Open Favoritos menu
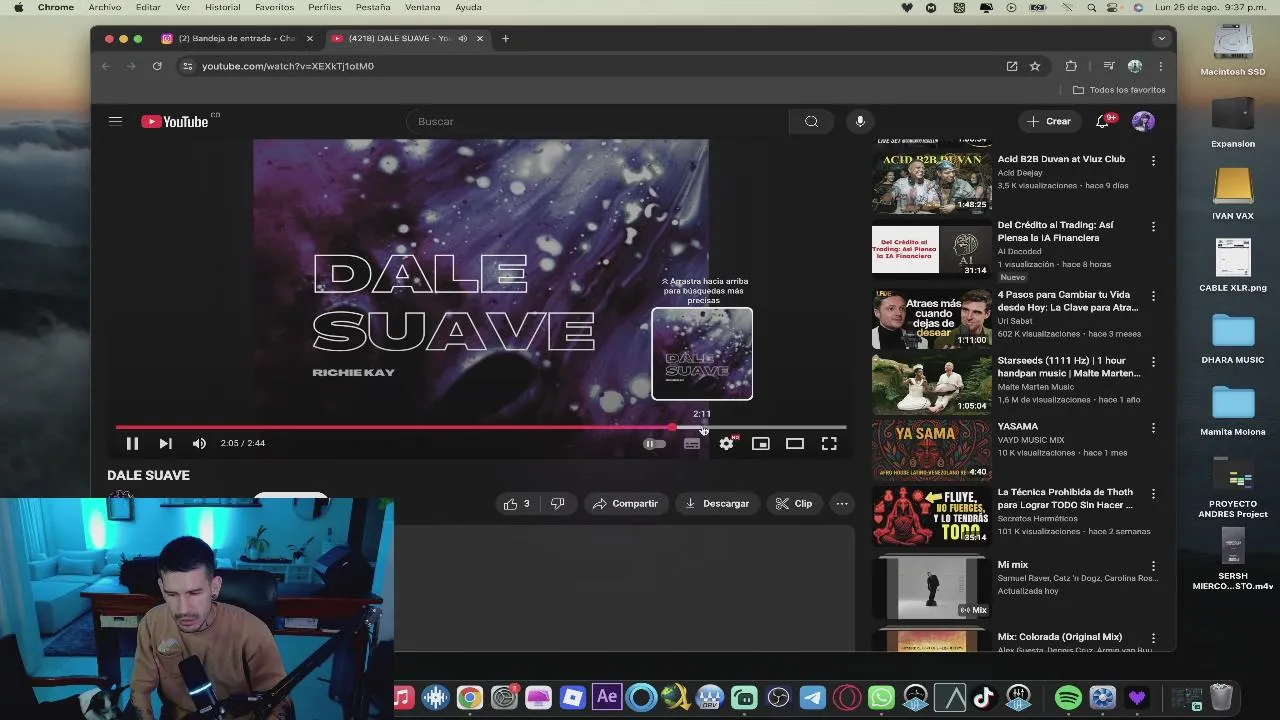 coord(274,7)
